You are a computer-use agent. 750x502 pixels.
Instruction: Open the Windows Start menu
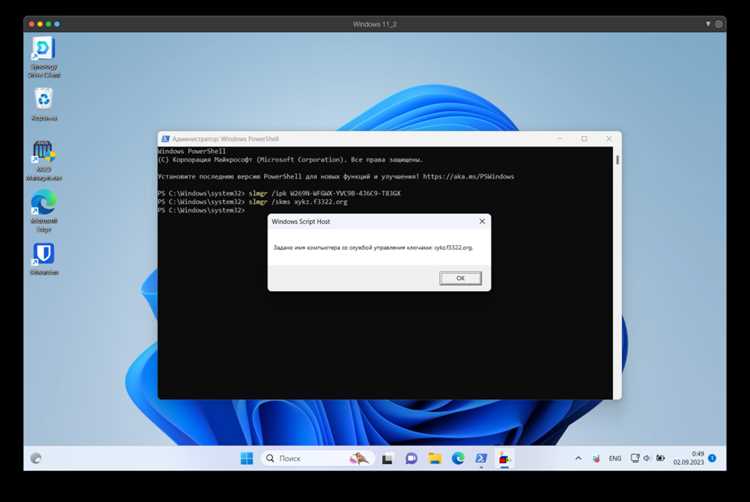pos(246,458)
